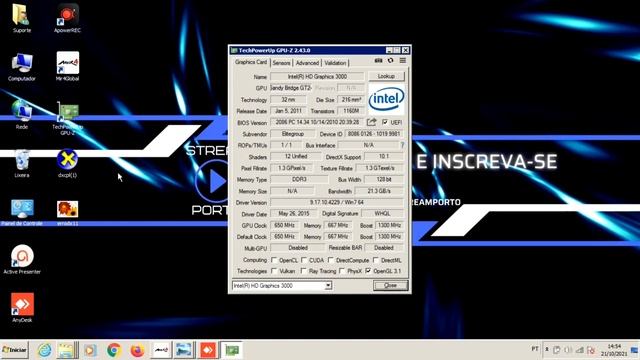The height and width of the screenshot is (360, 640).
Task: Open Internet Explorer from the taskbar
Action: 45,350
